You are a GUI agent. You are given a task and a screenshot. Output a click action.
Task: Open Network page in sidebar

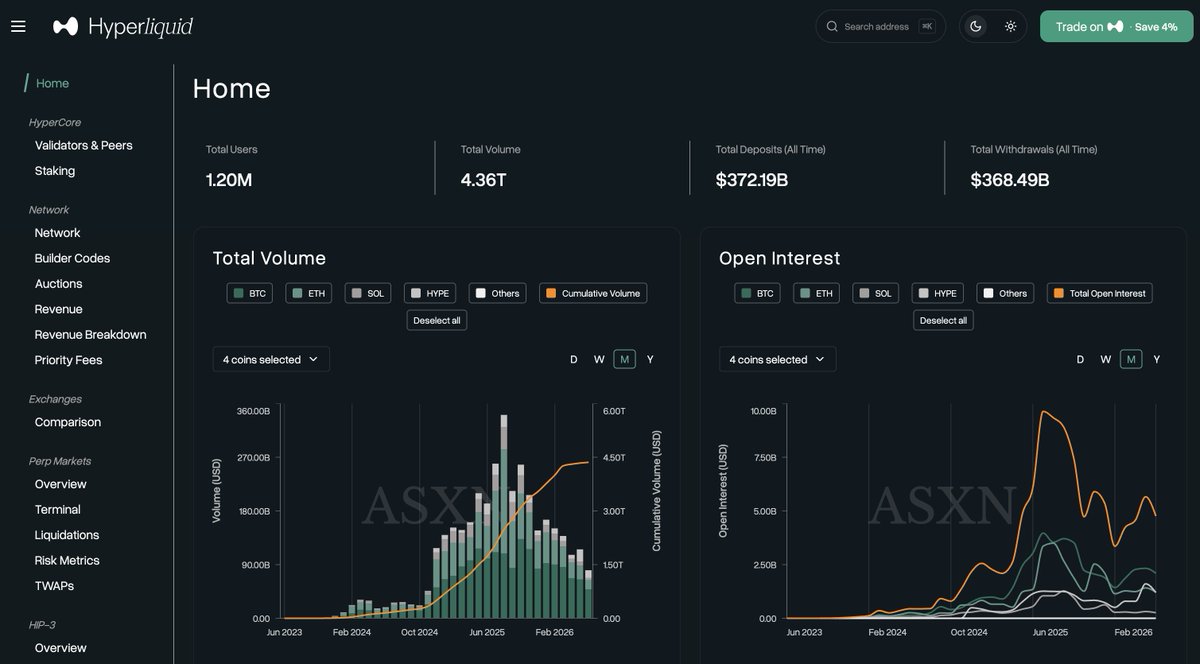[57, 233]
